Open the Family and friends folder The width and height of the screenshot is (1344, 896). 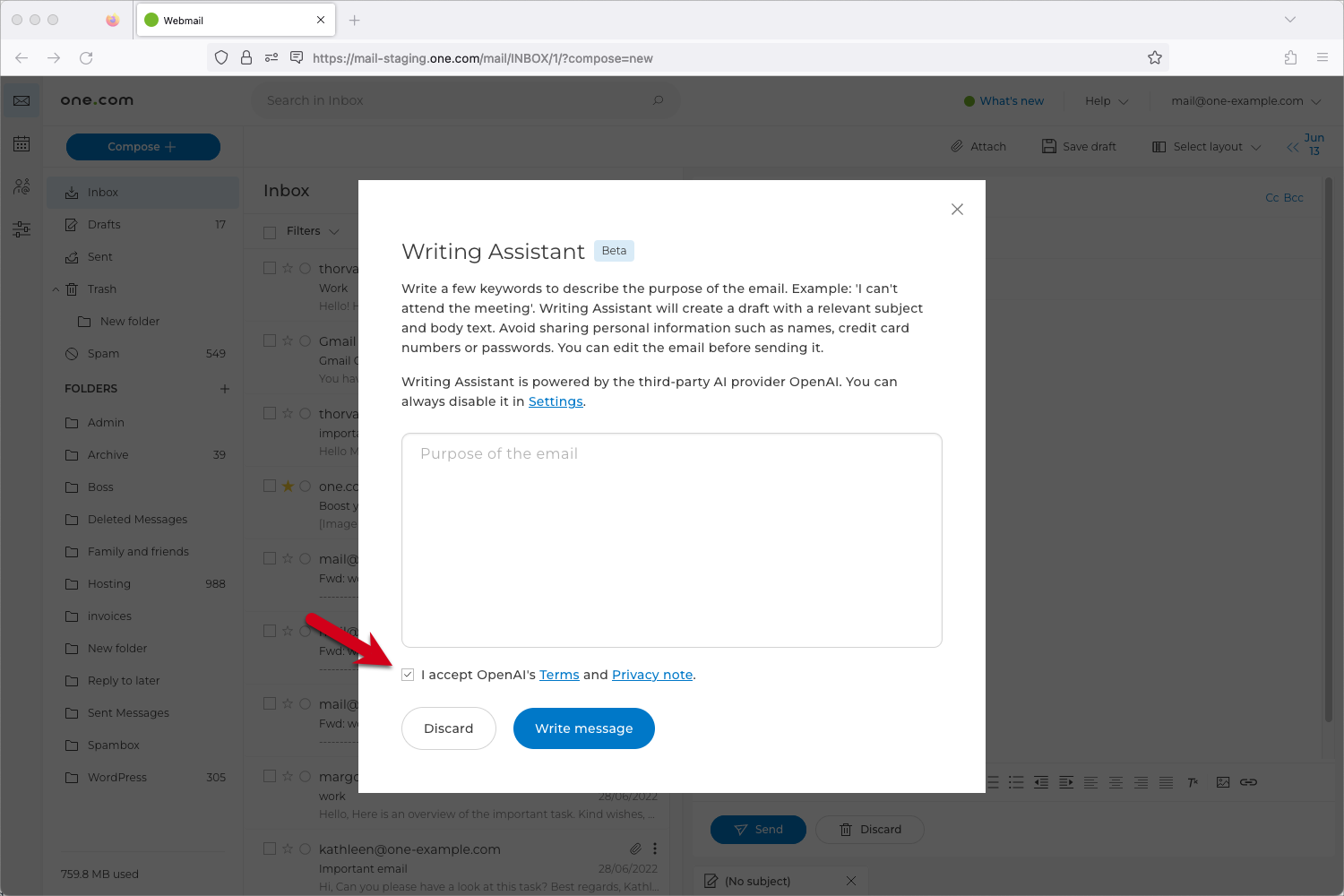click(143, 552)
